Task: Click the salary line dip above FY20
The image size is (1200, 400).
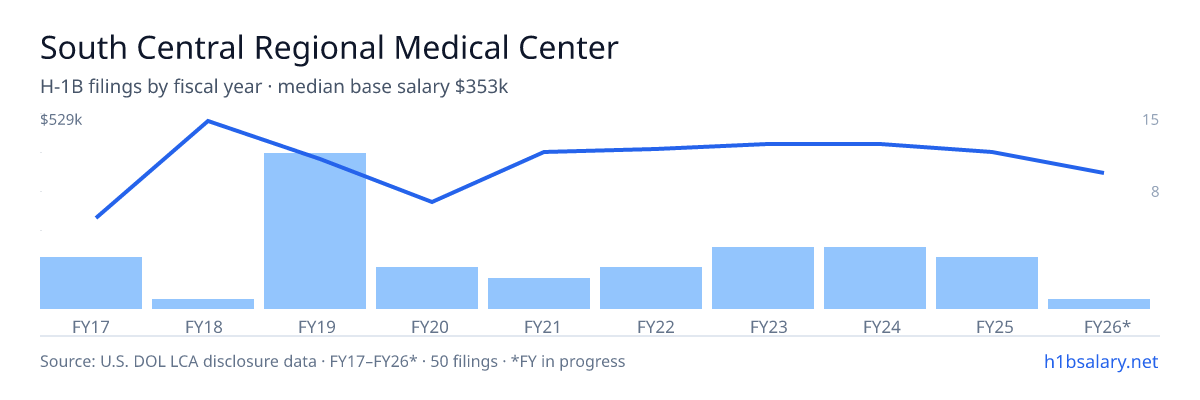Action: click(432, 202)
